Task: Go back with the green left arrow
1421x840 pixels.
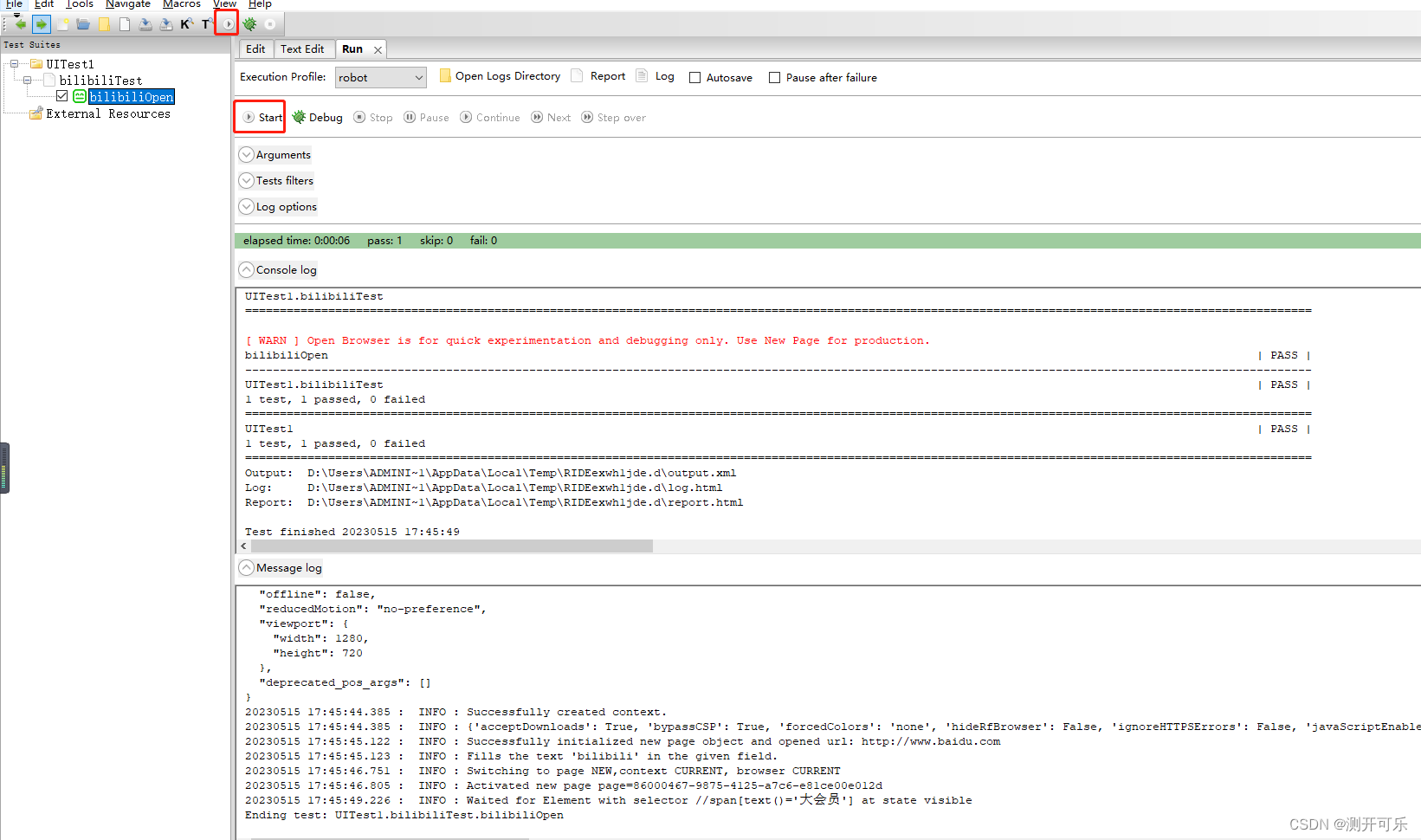Action: 21,24
